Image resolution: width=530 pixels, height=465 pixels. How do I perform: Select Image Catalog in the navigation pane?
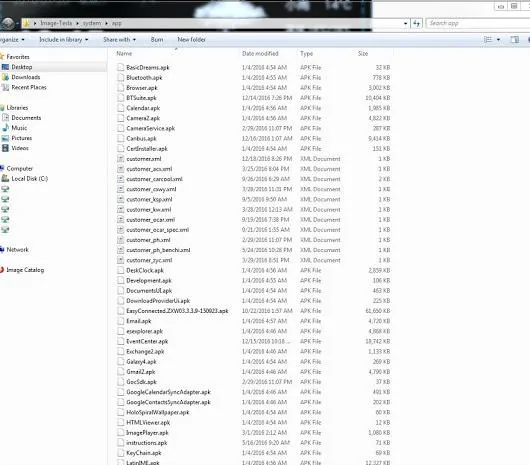coord(25,270)
